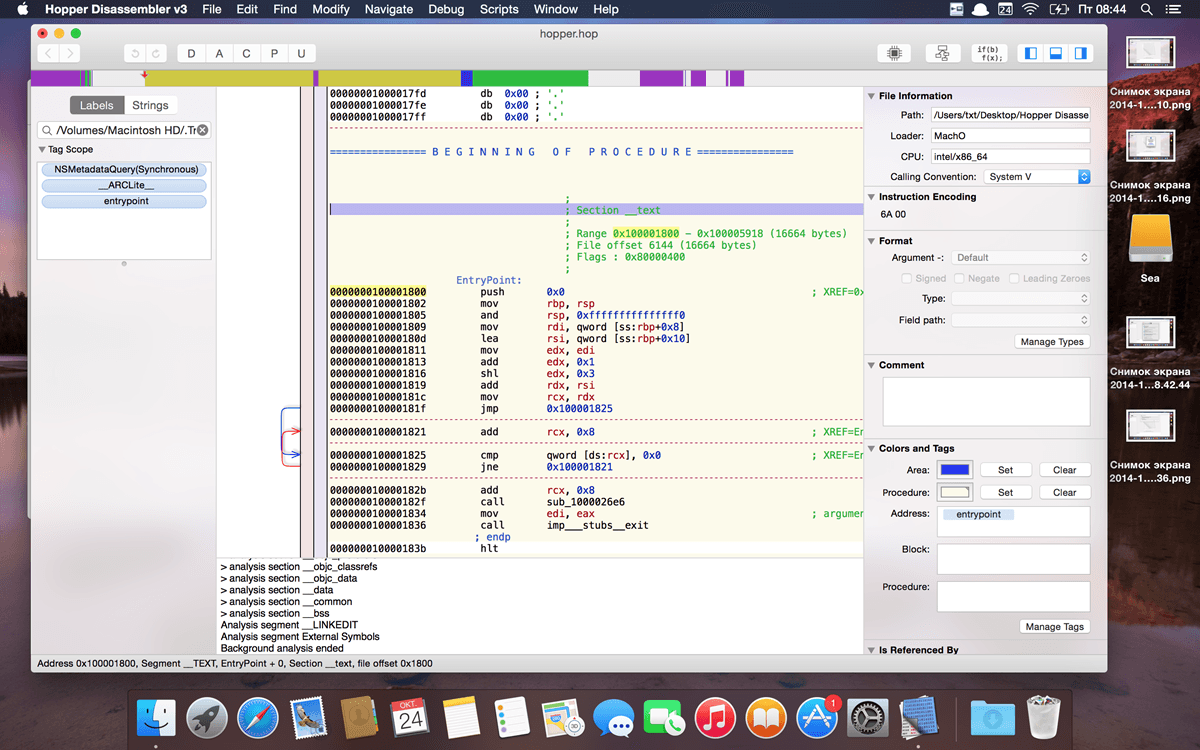This screenshot has width=1200, height=750.
Task: Click the file Path field
Action: pos(1010,115)
